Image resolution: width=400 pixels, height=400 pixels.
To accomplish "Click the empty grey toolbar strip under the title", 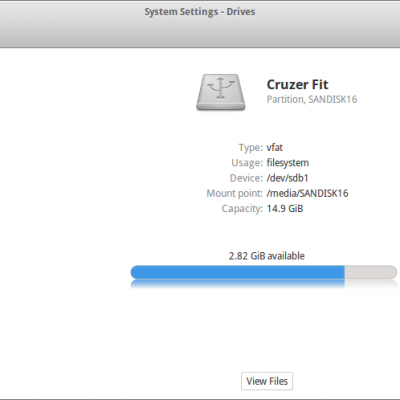I will pos(200,35).
